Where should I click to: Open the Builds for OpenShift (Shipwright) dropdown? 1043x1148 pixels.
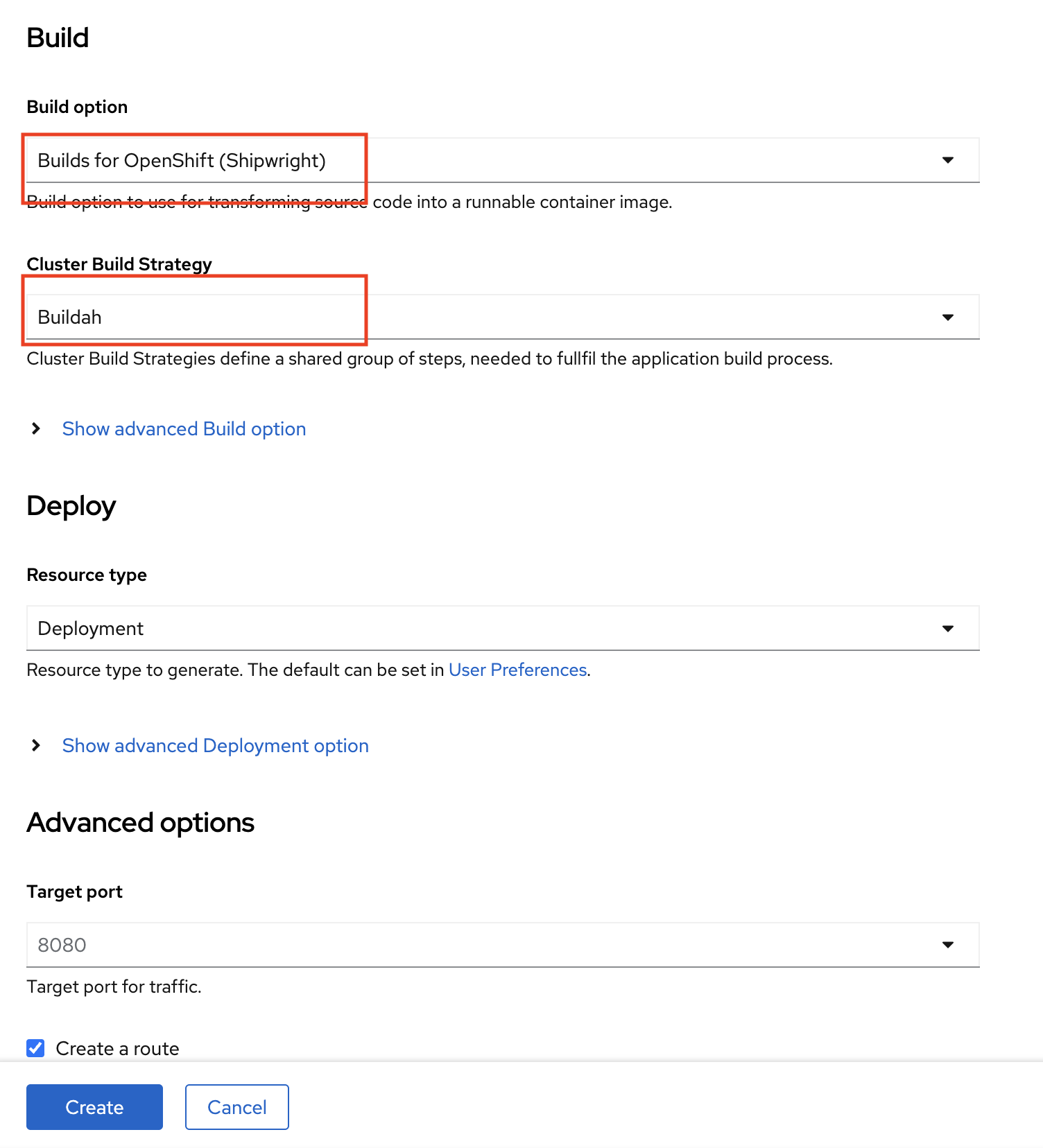click(x=503, y=160)
